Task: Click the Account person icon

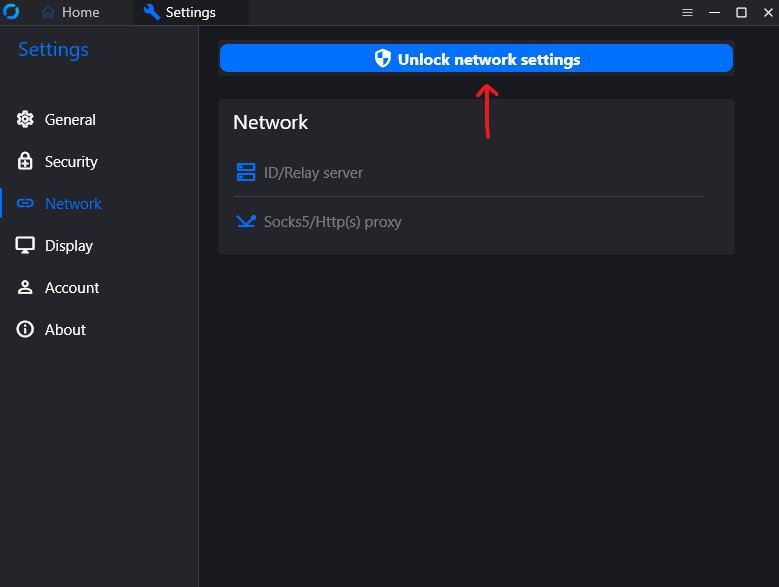Action: coord(25,288)
